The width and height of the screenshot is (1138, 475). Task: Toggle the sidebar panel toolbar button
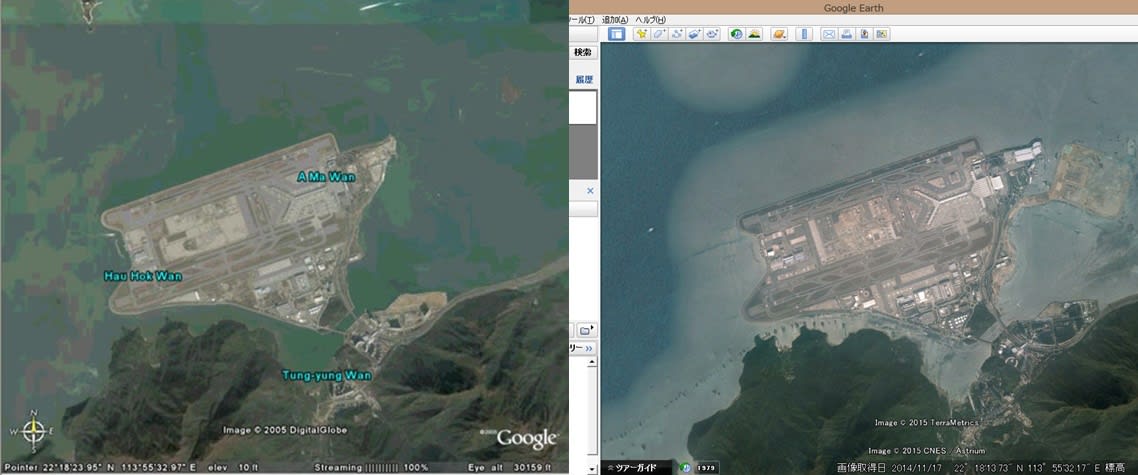[616, 33]
